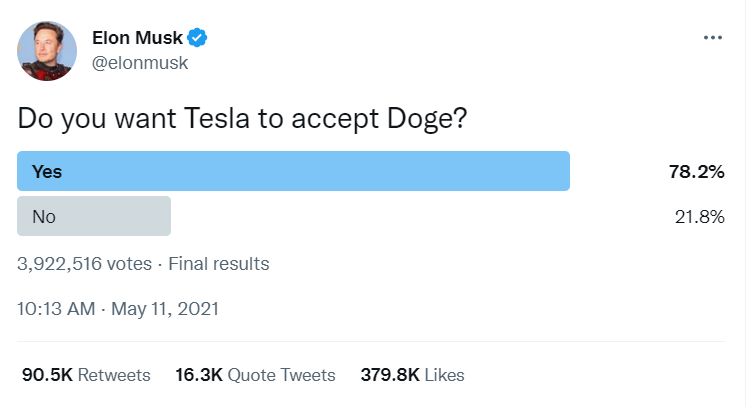
Task: View the 16.3K Quote Tweets list
Action: click(x=255, y=375)
